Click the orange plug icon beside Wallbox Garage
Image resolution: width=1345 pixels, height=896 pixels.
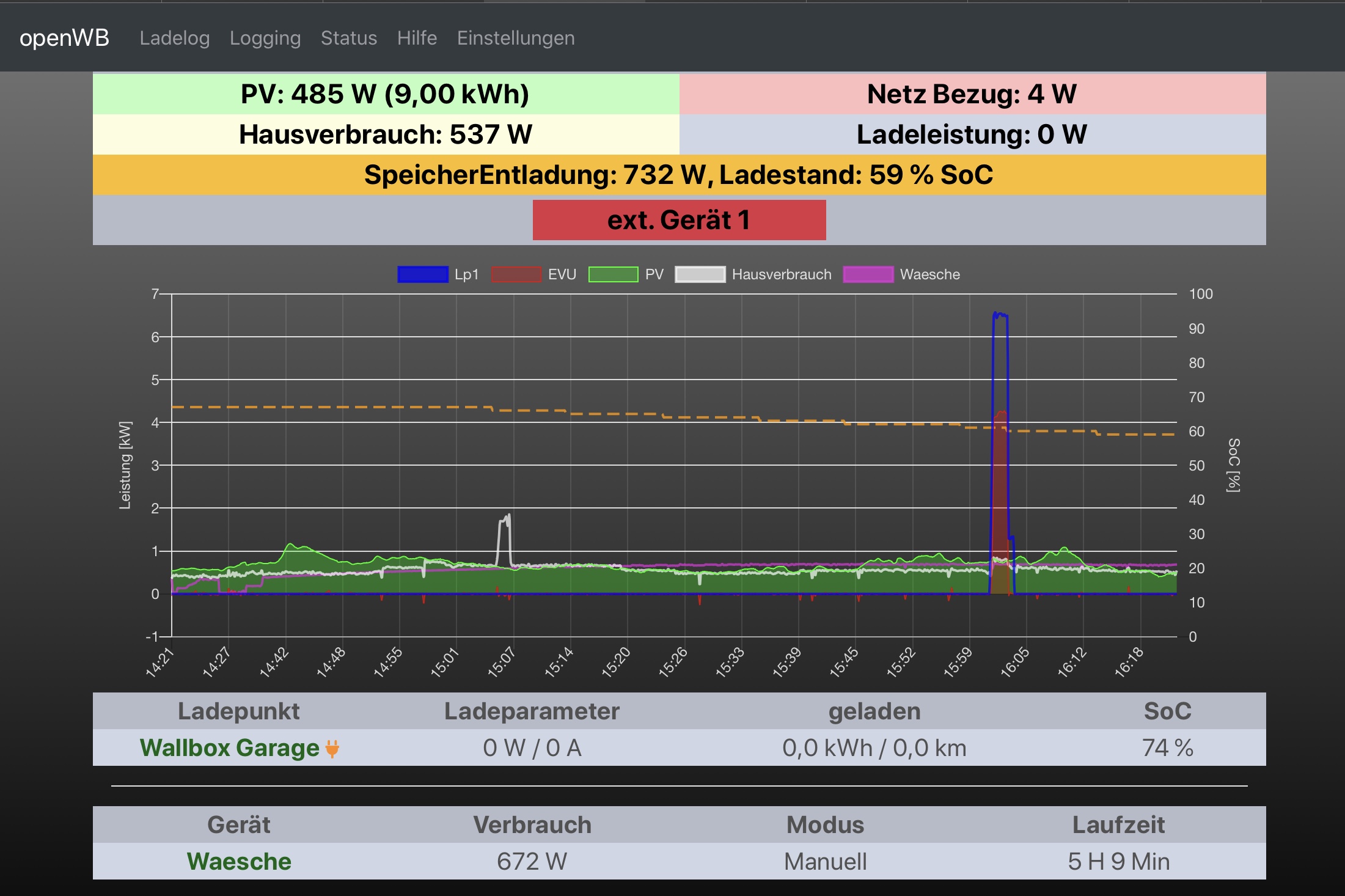[332, 748]
